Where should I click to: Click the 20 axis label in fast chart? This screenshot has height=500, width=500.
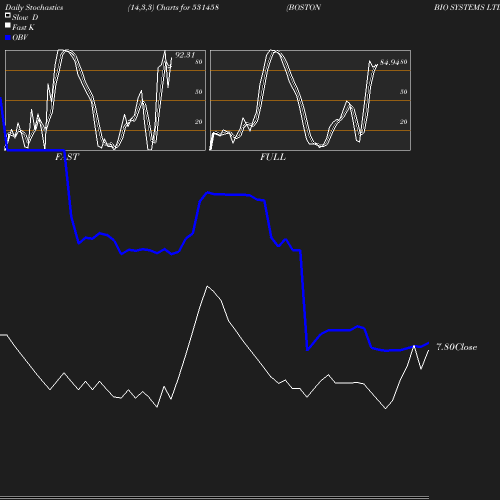199,122
